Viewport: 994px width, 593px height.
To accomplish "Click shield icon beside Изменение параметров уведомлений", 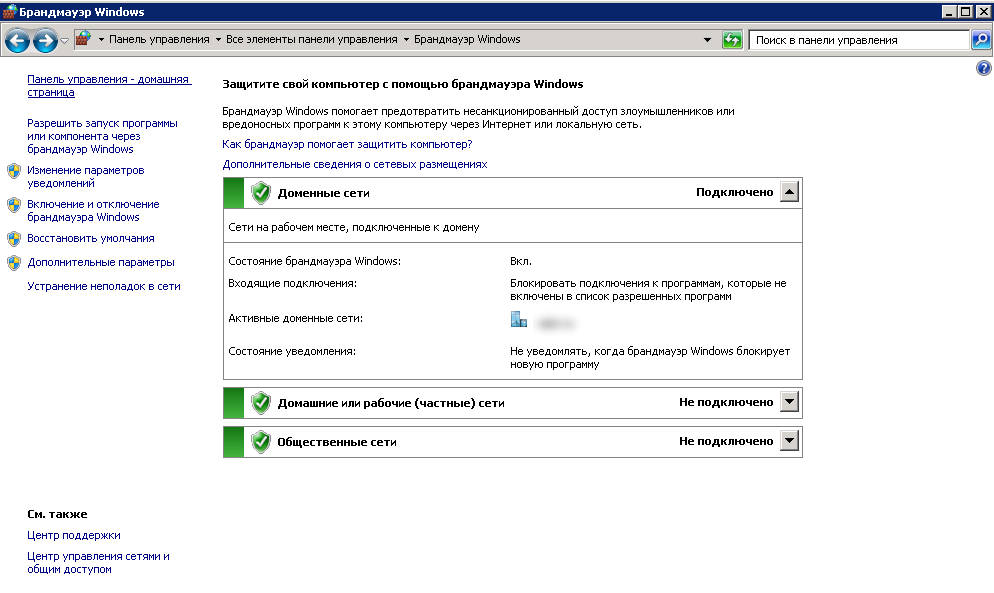I will pyautogui.click(x=14, y=171).
